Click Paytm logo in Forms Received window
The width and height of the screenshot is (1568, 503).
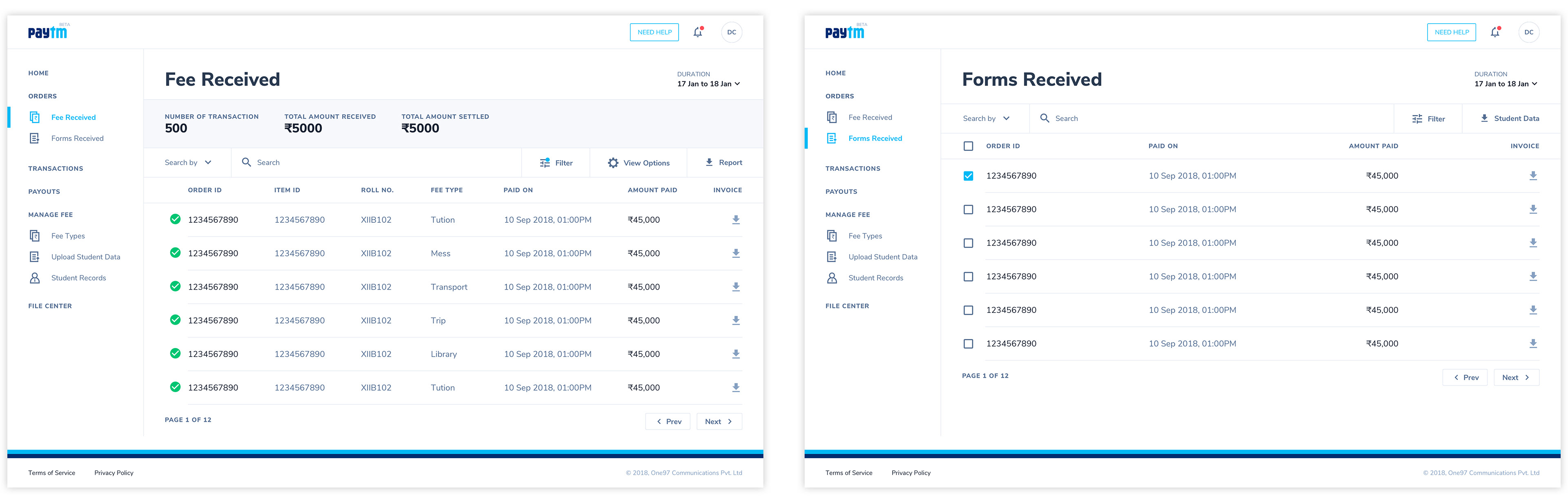(x=845, y=32)
